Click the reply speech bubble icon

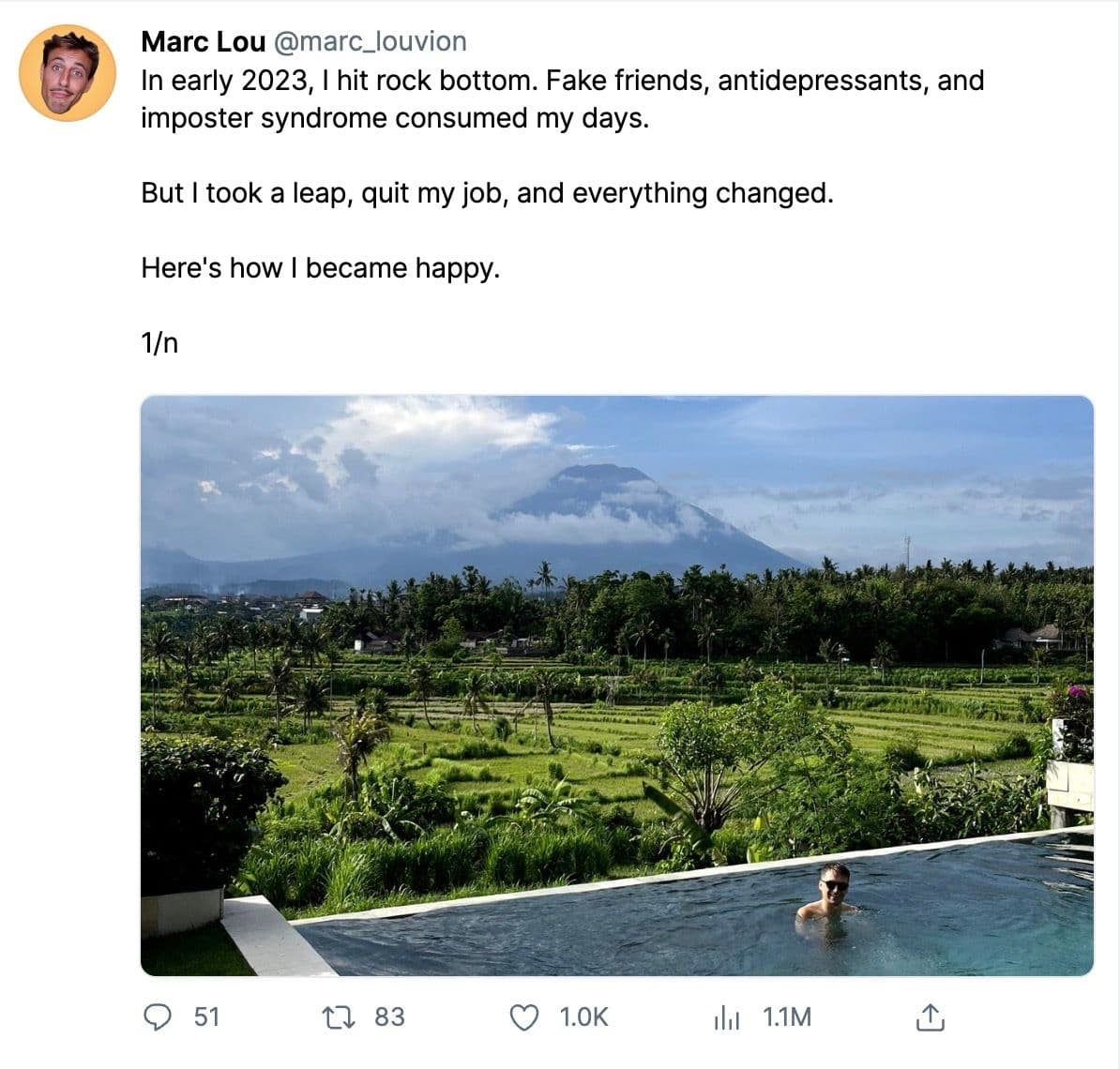(159, 1017)
